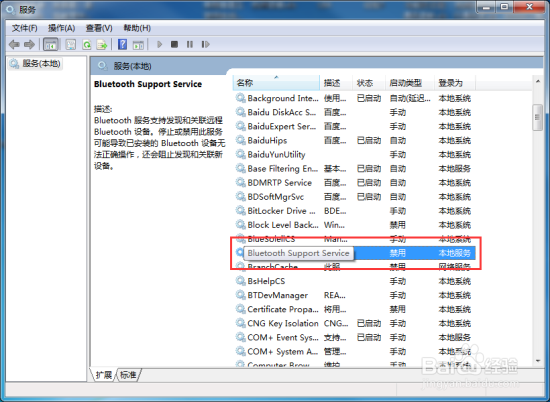Click the gear icon beside BDMRTP Service
The image size is (550, 402).
click(x=240, y=182)
